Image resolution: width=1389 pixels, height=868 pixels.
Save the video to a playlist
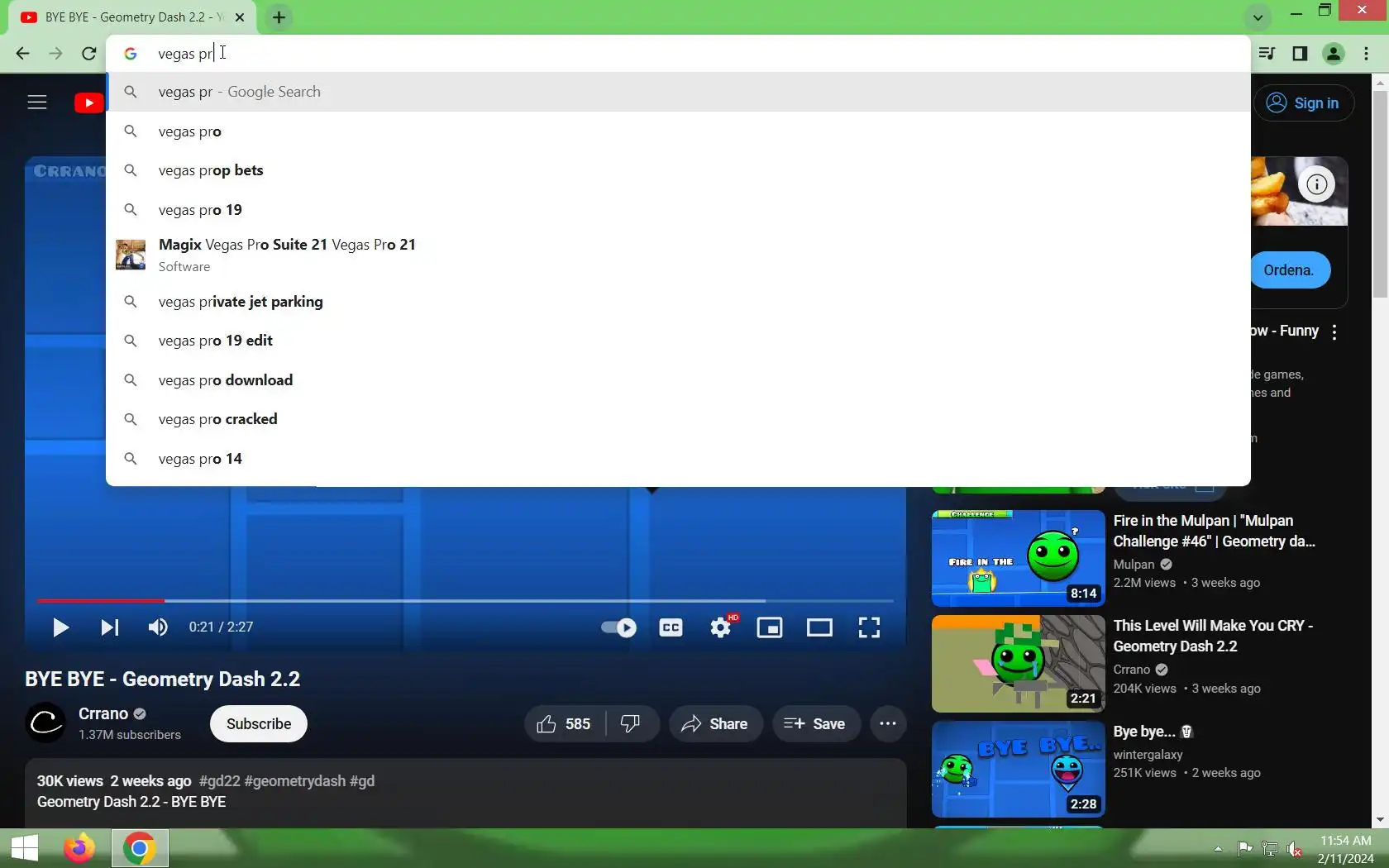coord(815,724)
